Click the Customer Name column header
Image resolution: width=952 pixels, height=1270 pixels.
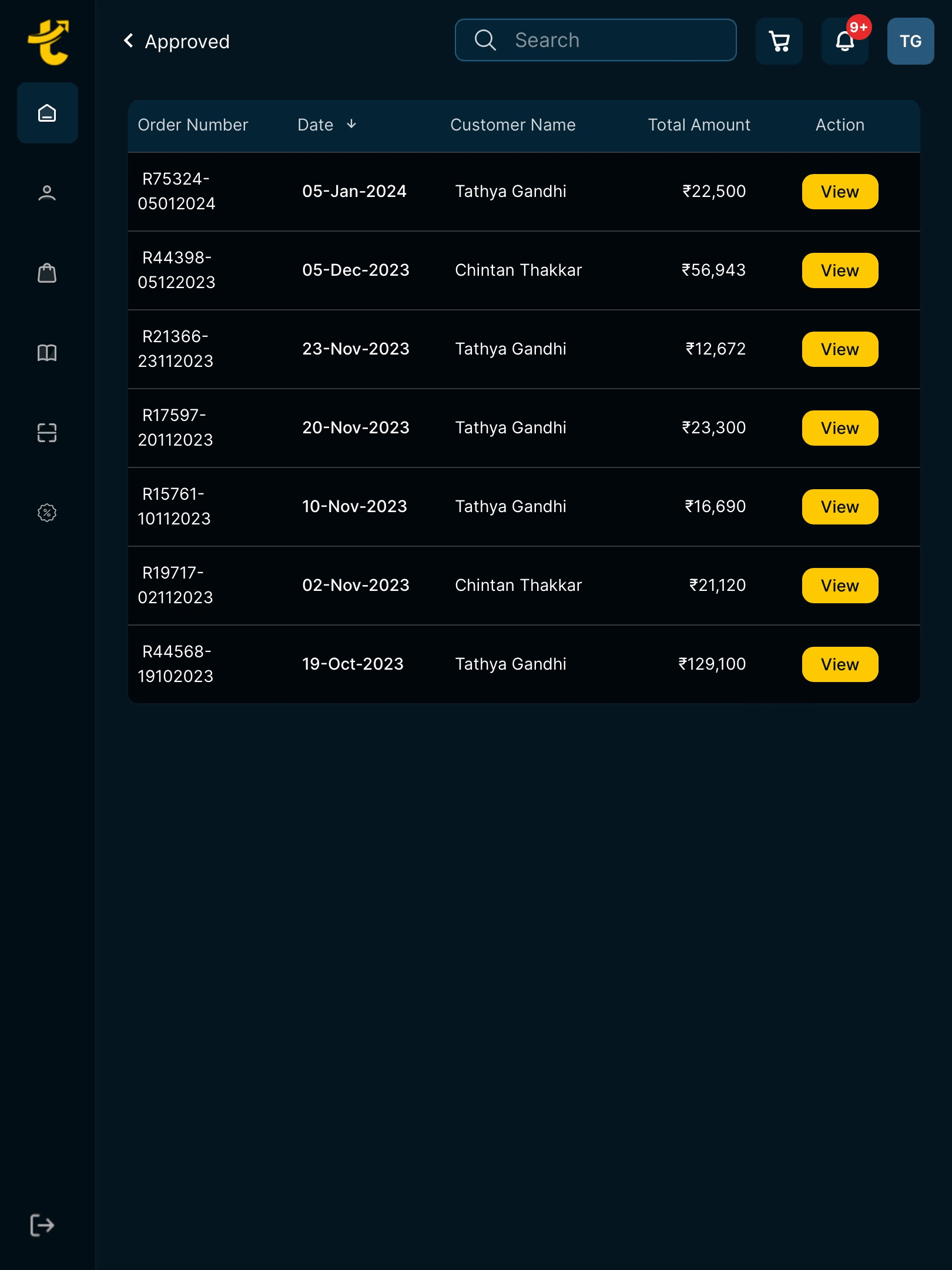click(512, 125)
